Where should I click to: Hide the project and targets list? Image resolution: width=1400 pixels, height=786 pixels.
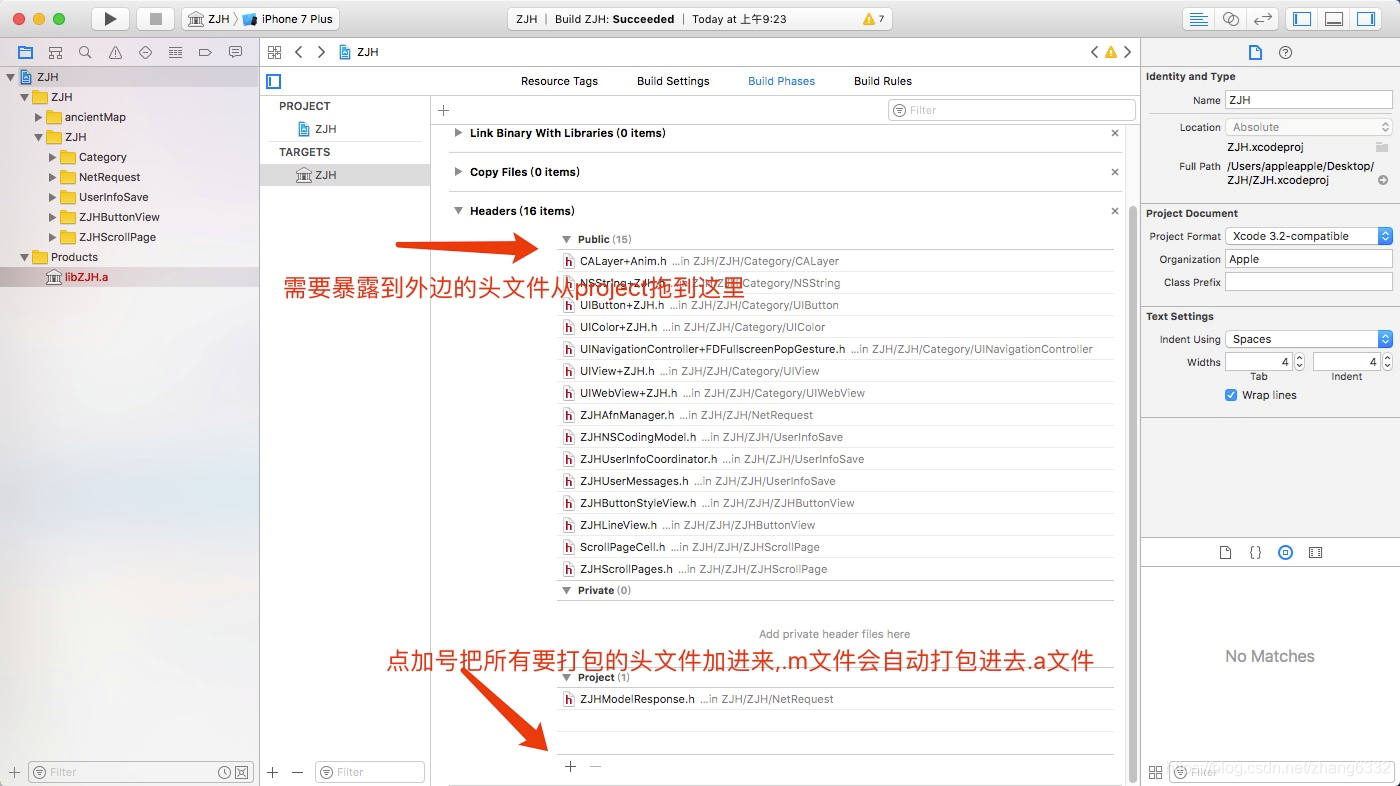[x=274, y=81]
